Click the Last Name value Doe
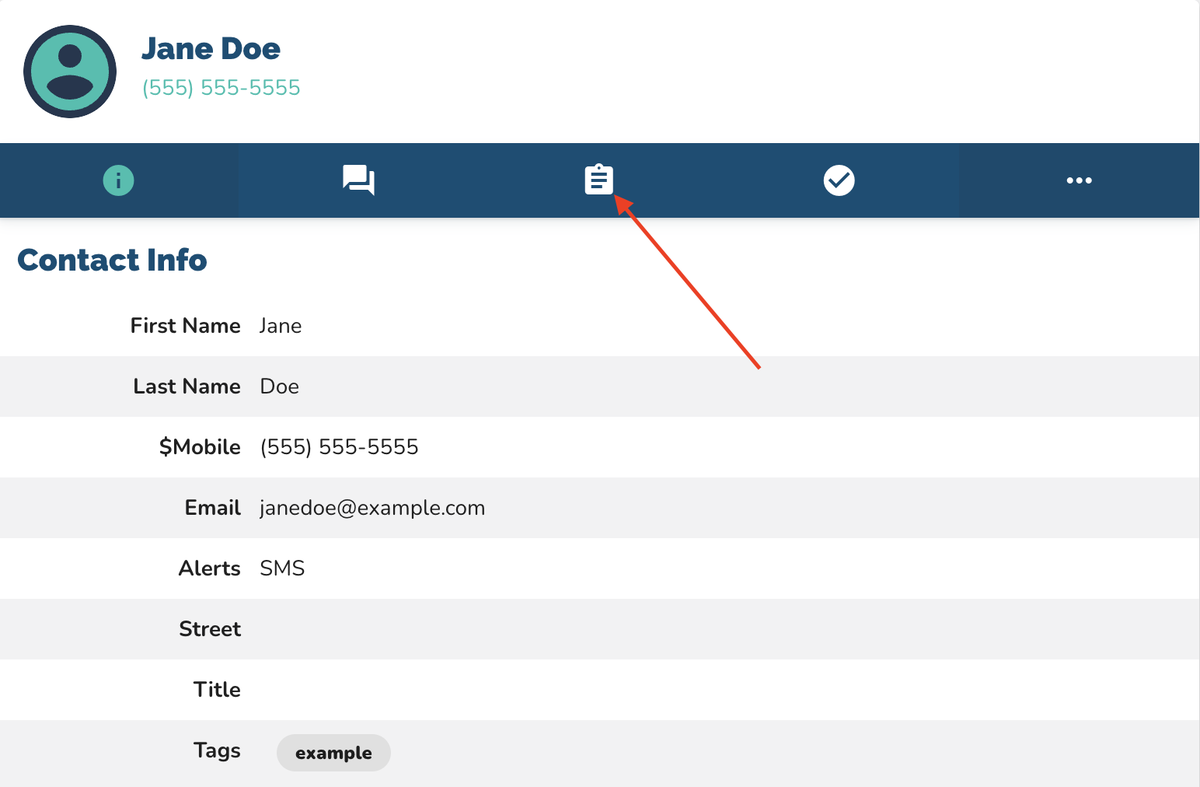 [279, 387]
